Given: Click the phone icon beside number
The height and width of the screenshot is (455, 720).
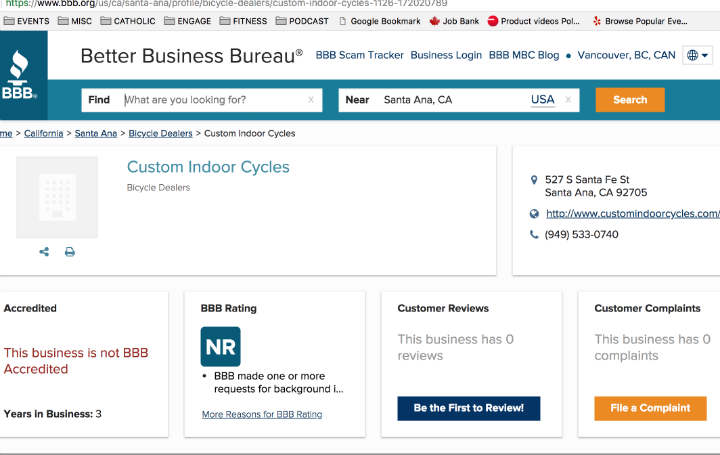Looking at the screenshot, I should coord(534,235).
